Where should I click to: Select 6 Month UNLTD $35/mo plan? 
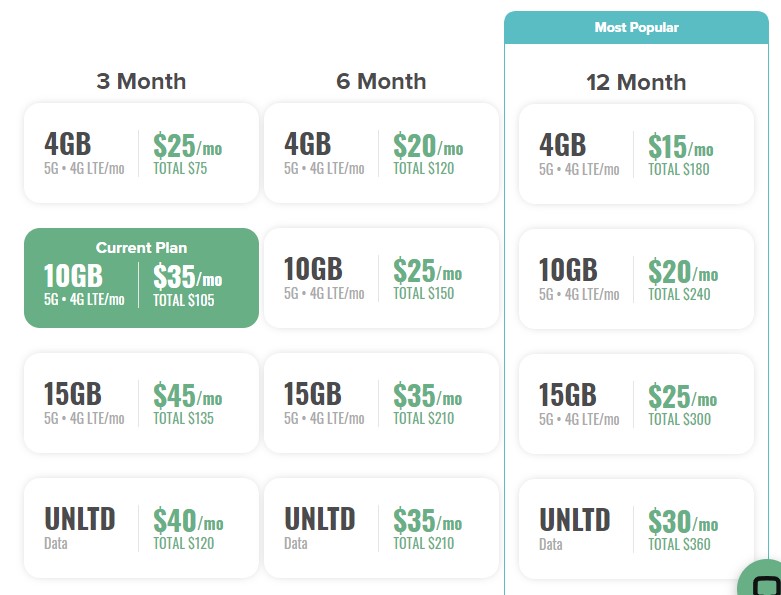(382, 528)
